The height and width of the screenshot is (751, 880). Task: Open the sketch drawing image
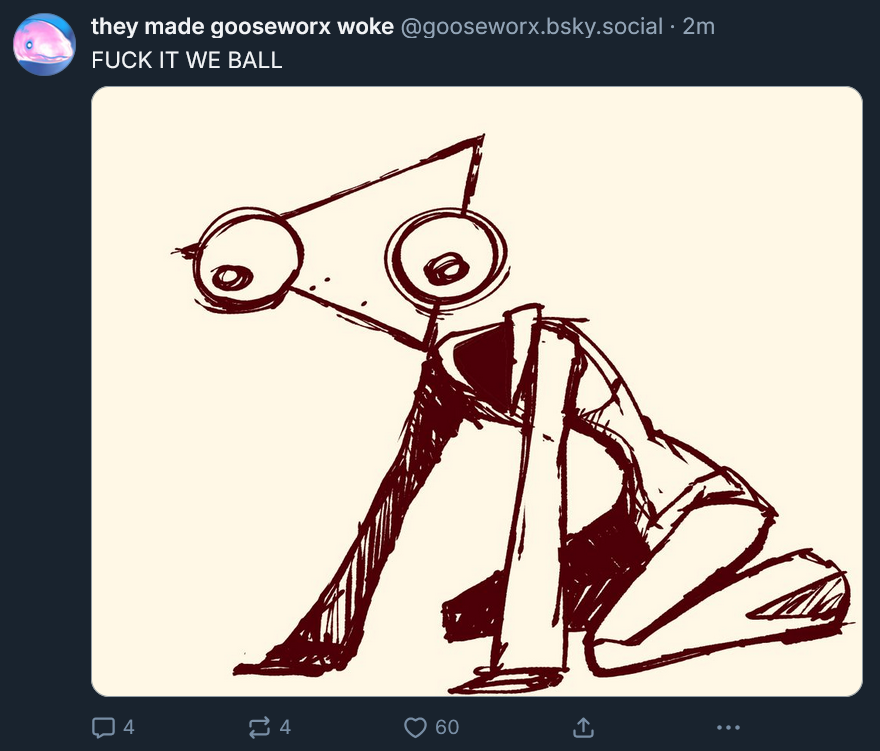[x=476, y=391]
